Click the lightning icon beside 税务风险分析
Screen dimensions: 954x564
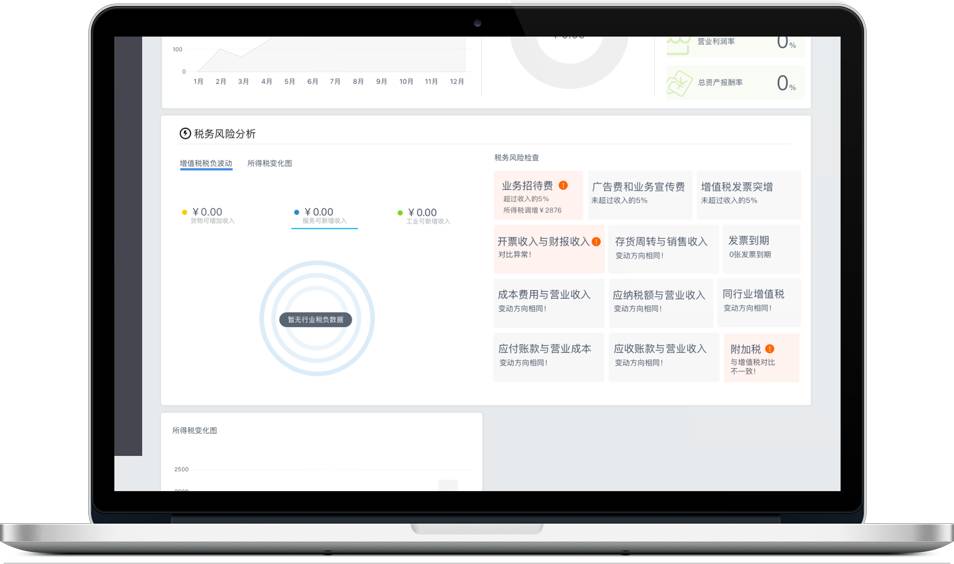[185, 133]
